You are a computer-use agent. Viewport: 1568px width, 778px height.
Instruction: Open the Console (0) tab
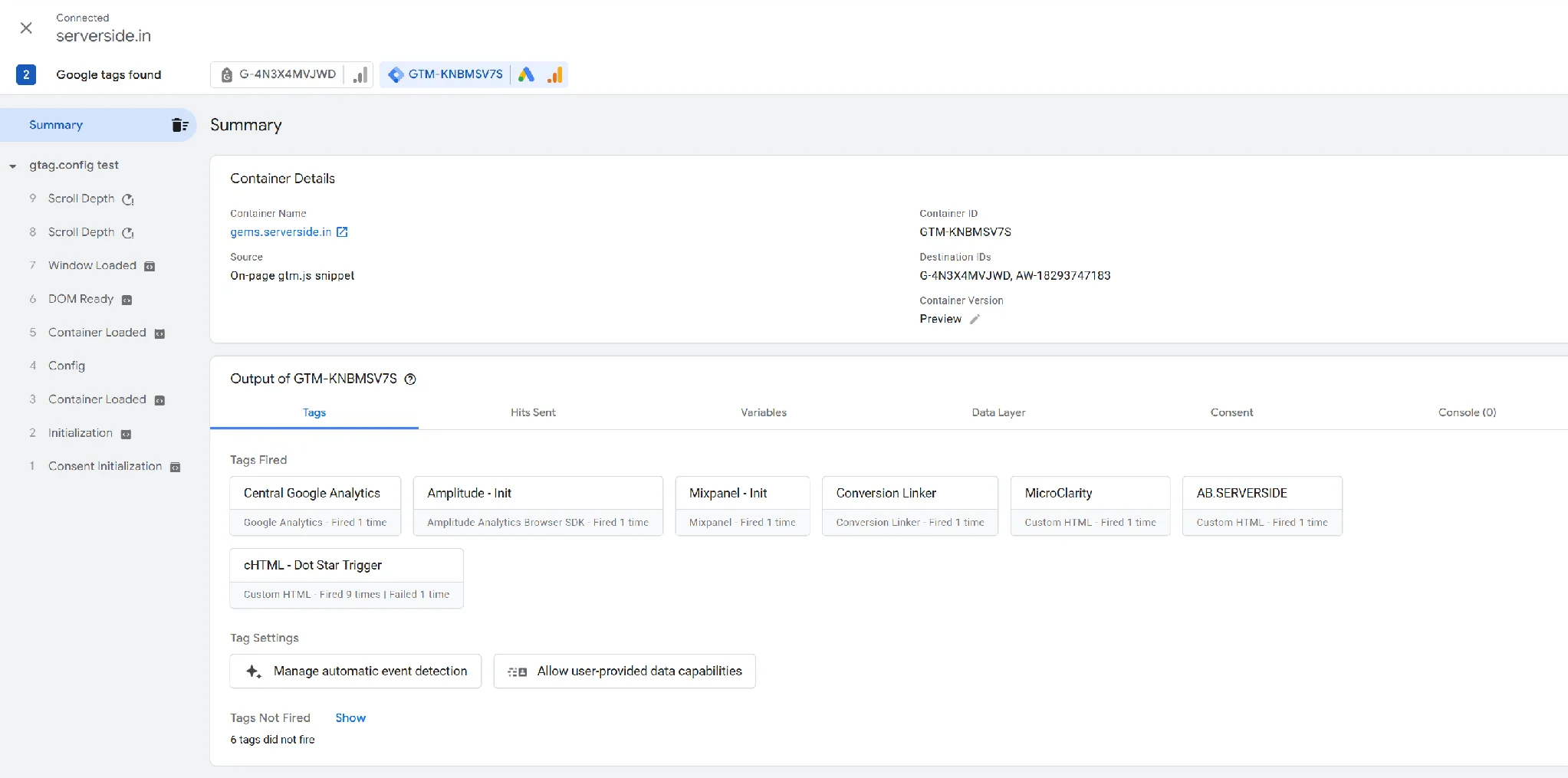click(1467, 412)
